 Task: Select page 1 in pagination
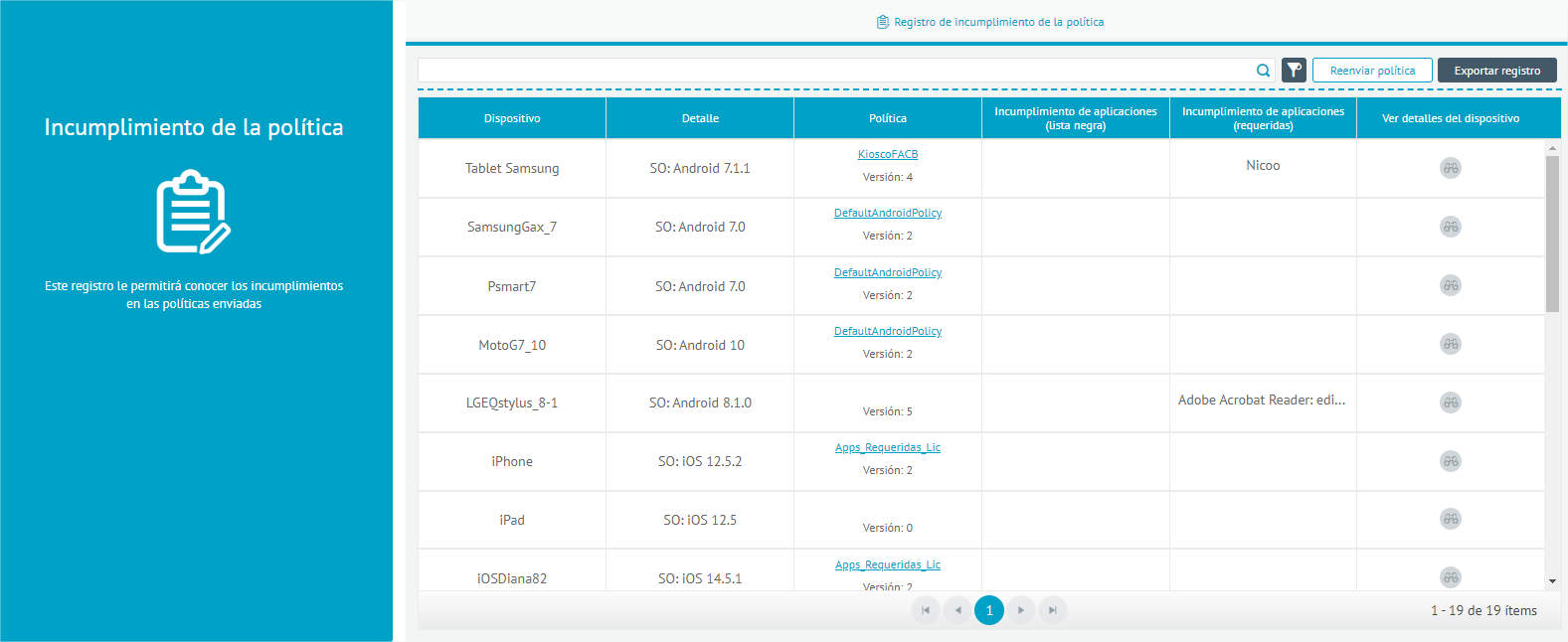(x=989, y=610)
